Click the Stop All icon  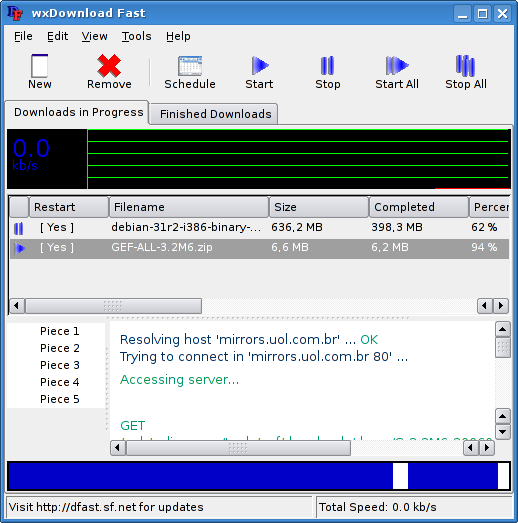coord(465,65)
